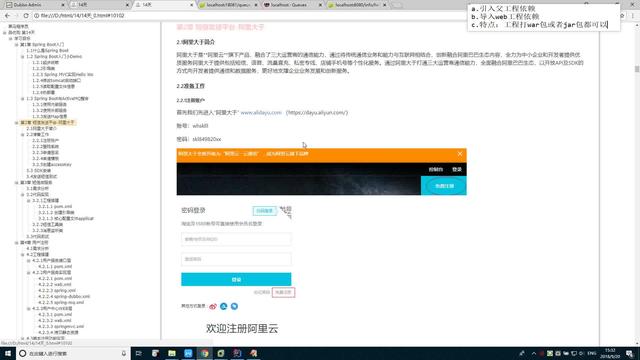
Task: Select the 4.2.2.5 spring-mq.xml item
Action: tap(61, 302)
